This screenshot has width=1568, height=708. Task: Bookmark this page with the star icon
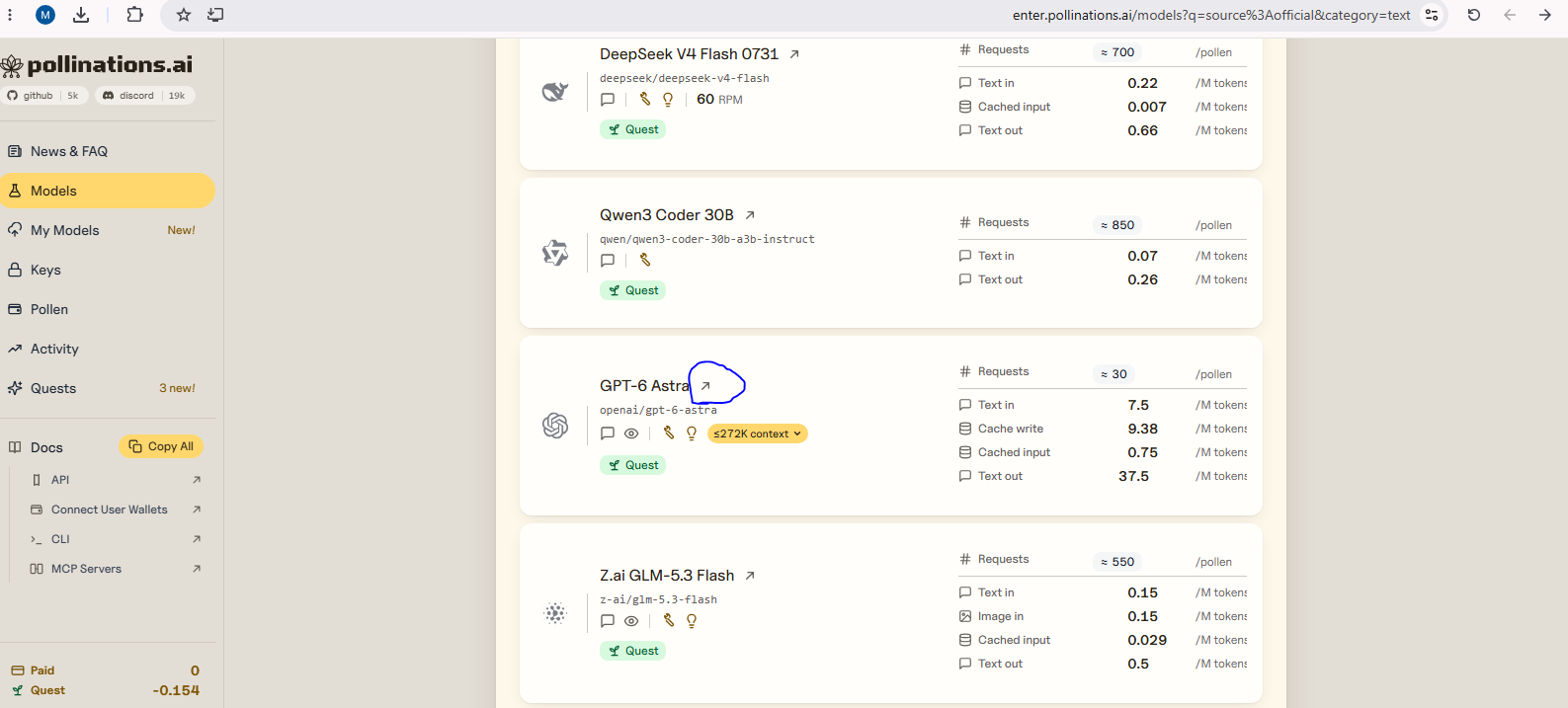[184, 15]
